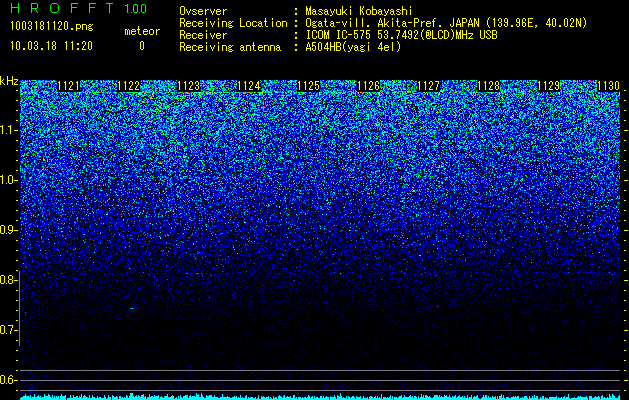Click the 0.7 frequency axis label
The image size is (629, 400).
[x=8, y=330]
